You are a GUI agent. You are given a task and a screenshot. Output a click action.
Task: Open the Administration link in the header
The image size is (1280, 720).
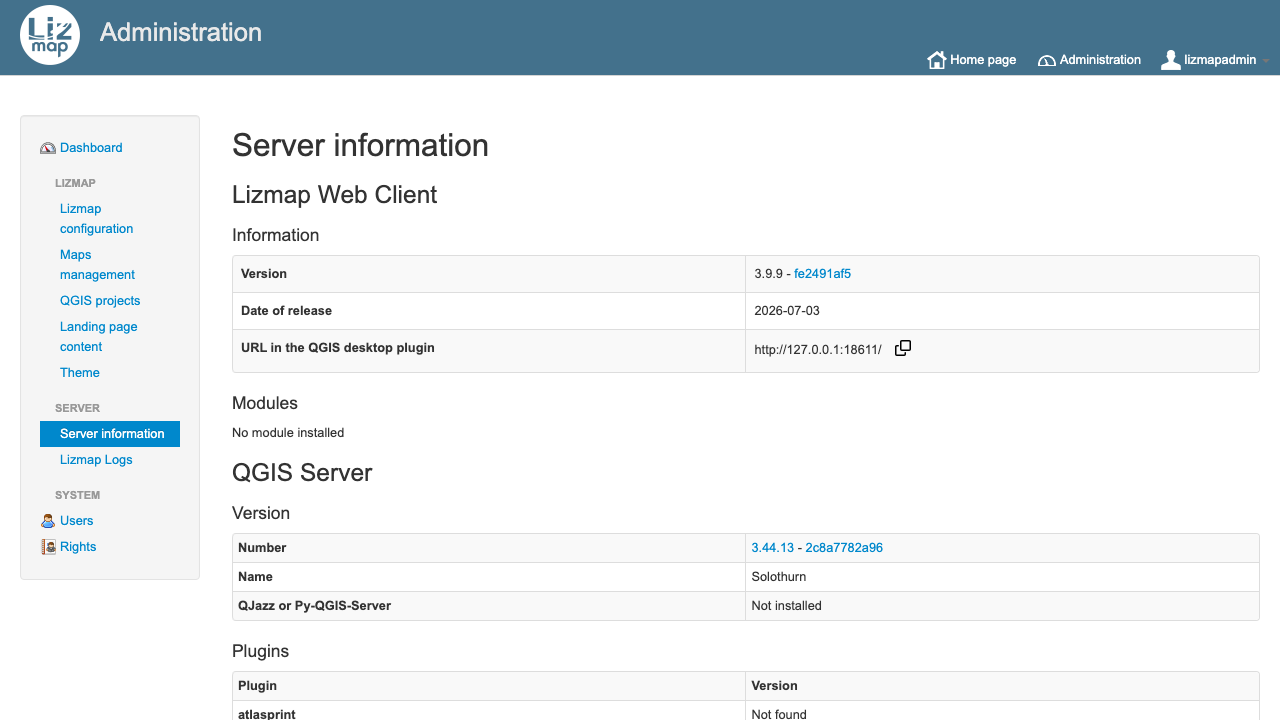tap(1089, 60)
